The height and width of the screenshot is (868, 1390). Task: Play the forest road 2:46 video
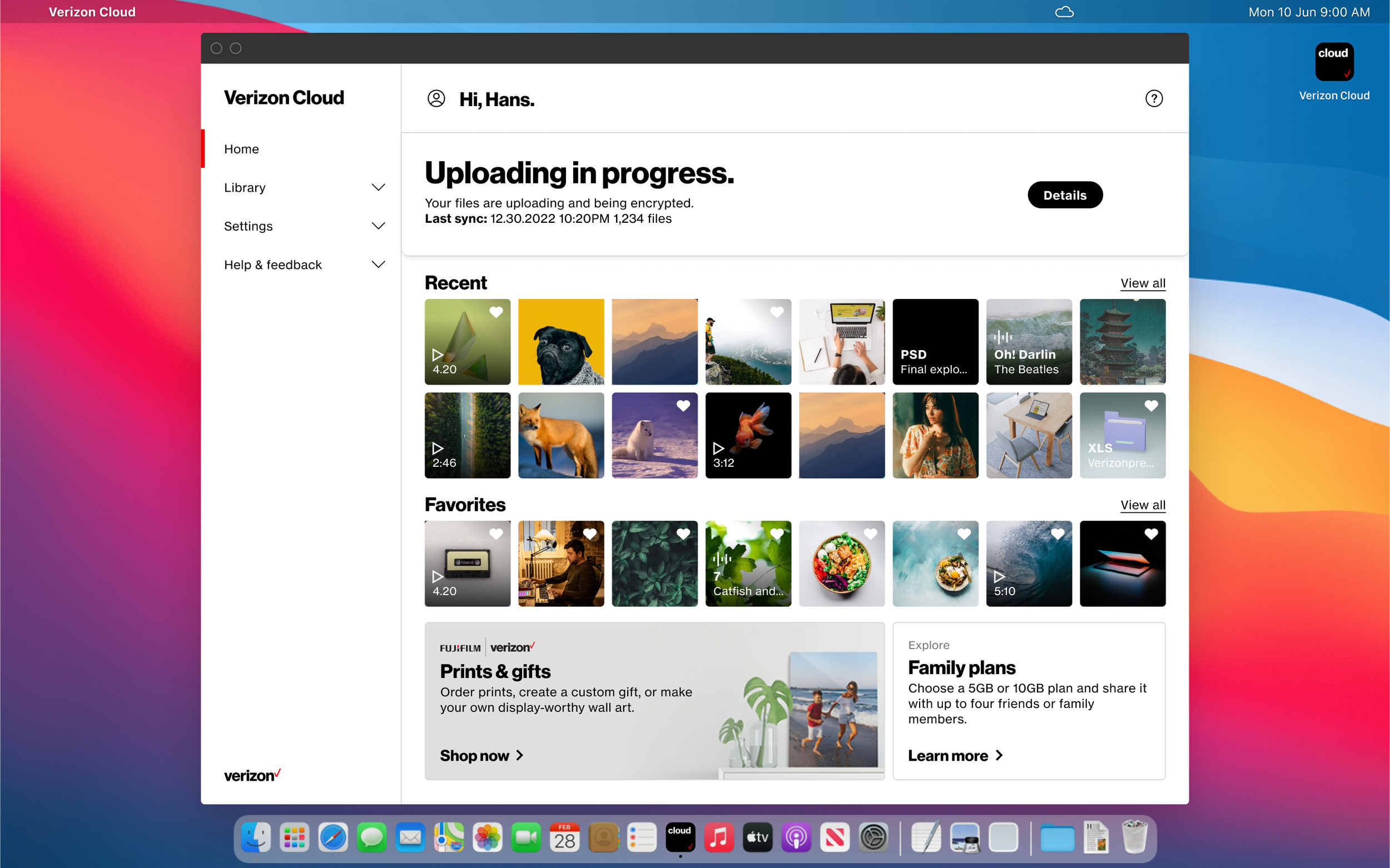(x=437, y=448)
